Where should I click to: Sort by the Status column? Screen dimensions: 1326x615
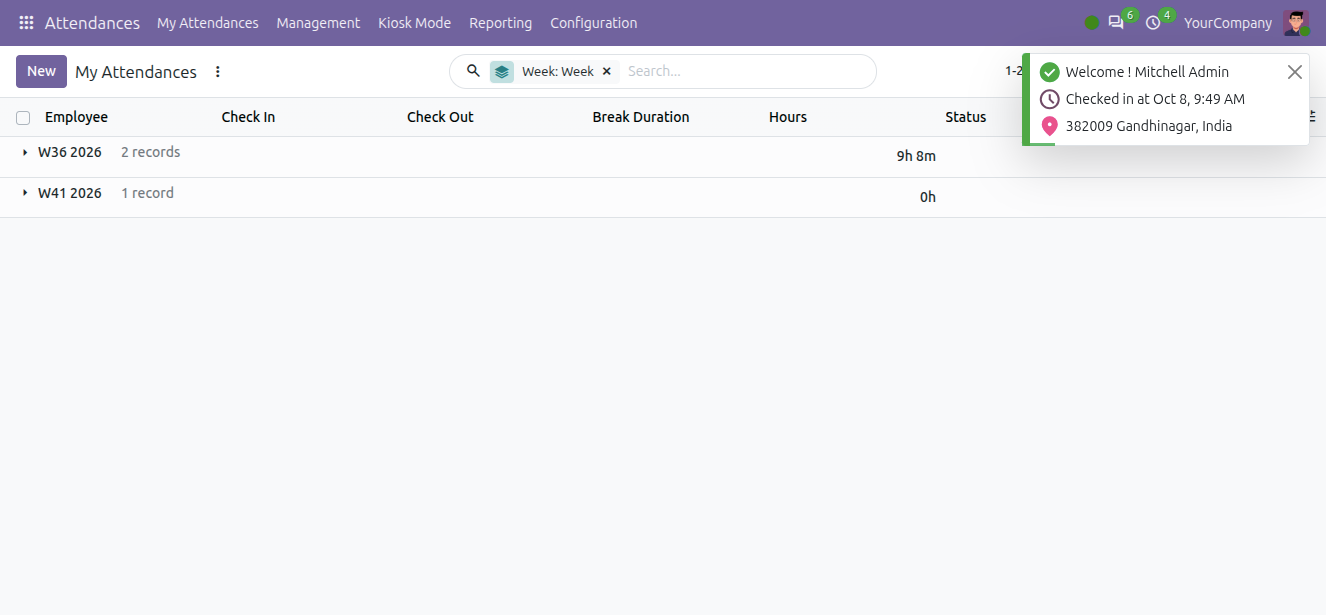pyautogui.click(x=966, y=117)
